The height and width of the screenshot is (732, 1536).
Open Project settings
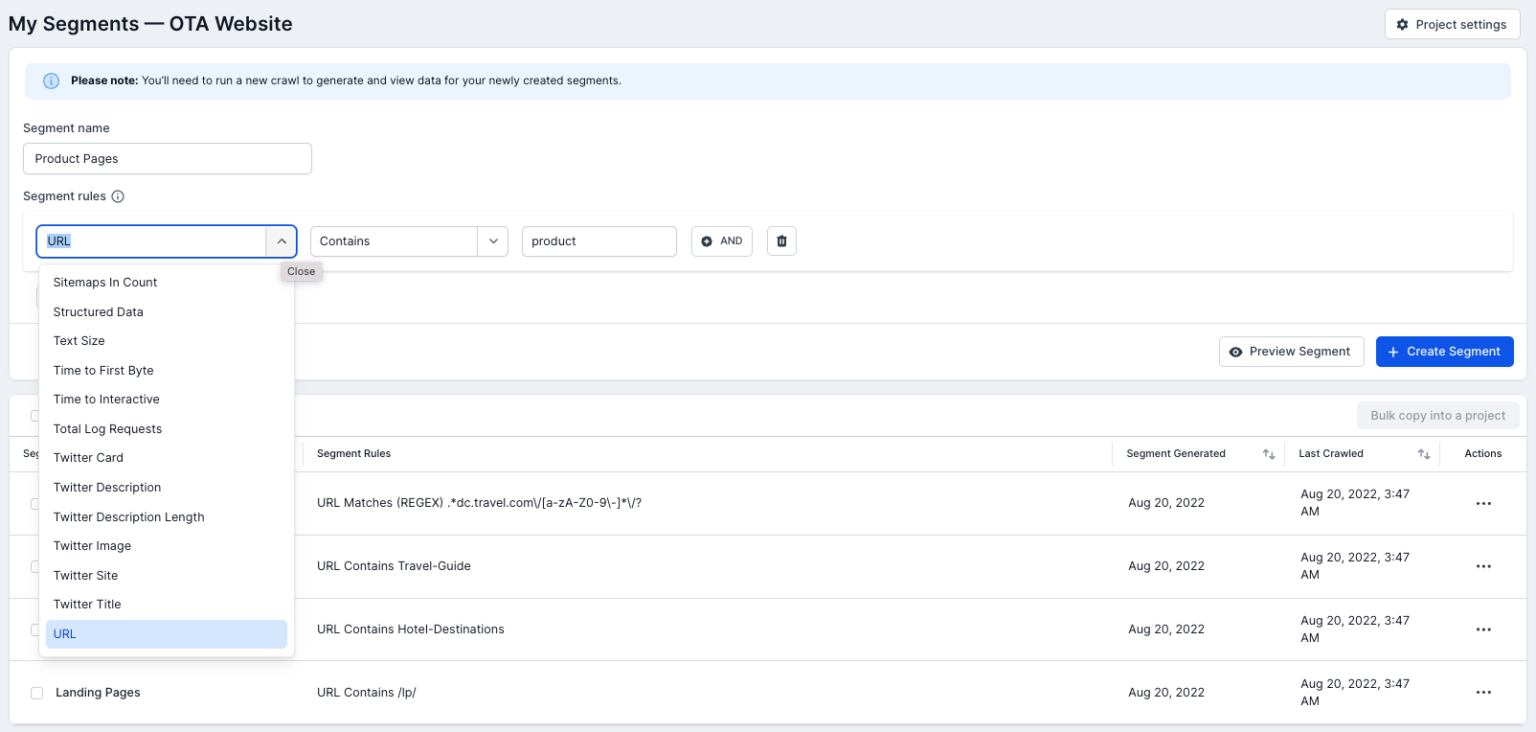(x=1451, y=24)
